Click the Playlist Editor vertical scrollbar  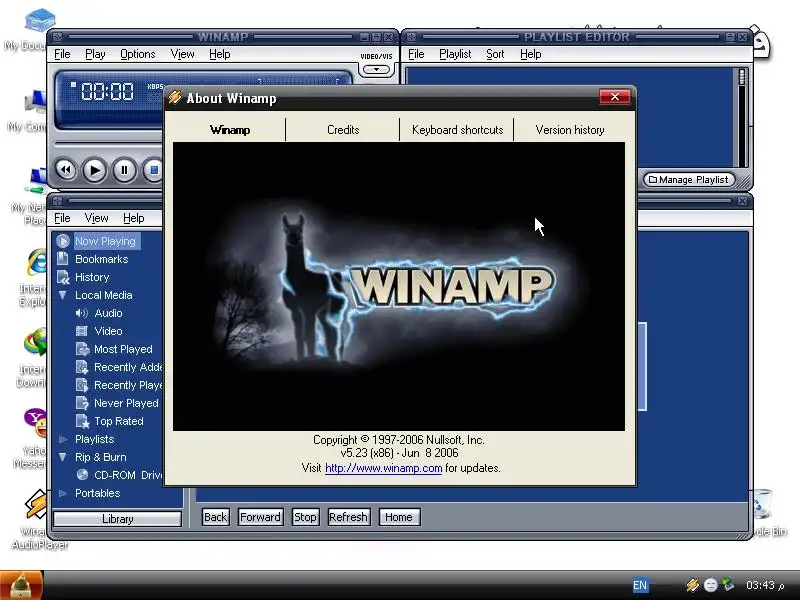pyautogui.click(x=742, y=117)
